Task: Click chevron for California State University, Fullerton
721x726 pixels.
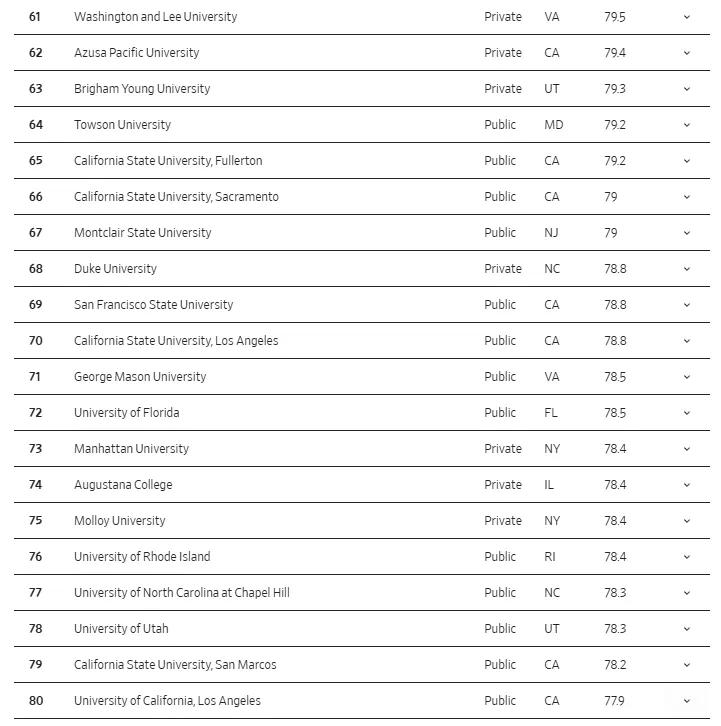Action: pyautogui.click(x=687, y=161)
